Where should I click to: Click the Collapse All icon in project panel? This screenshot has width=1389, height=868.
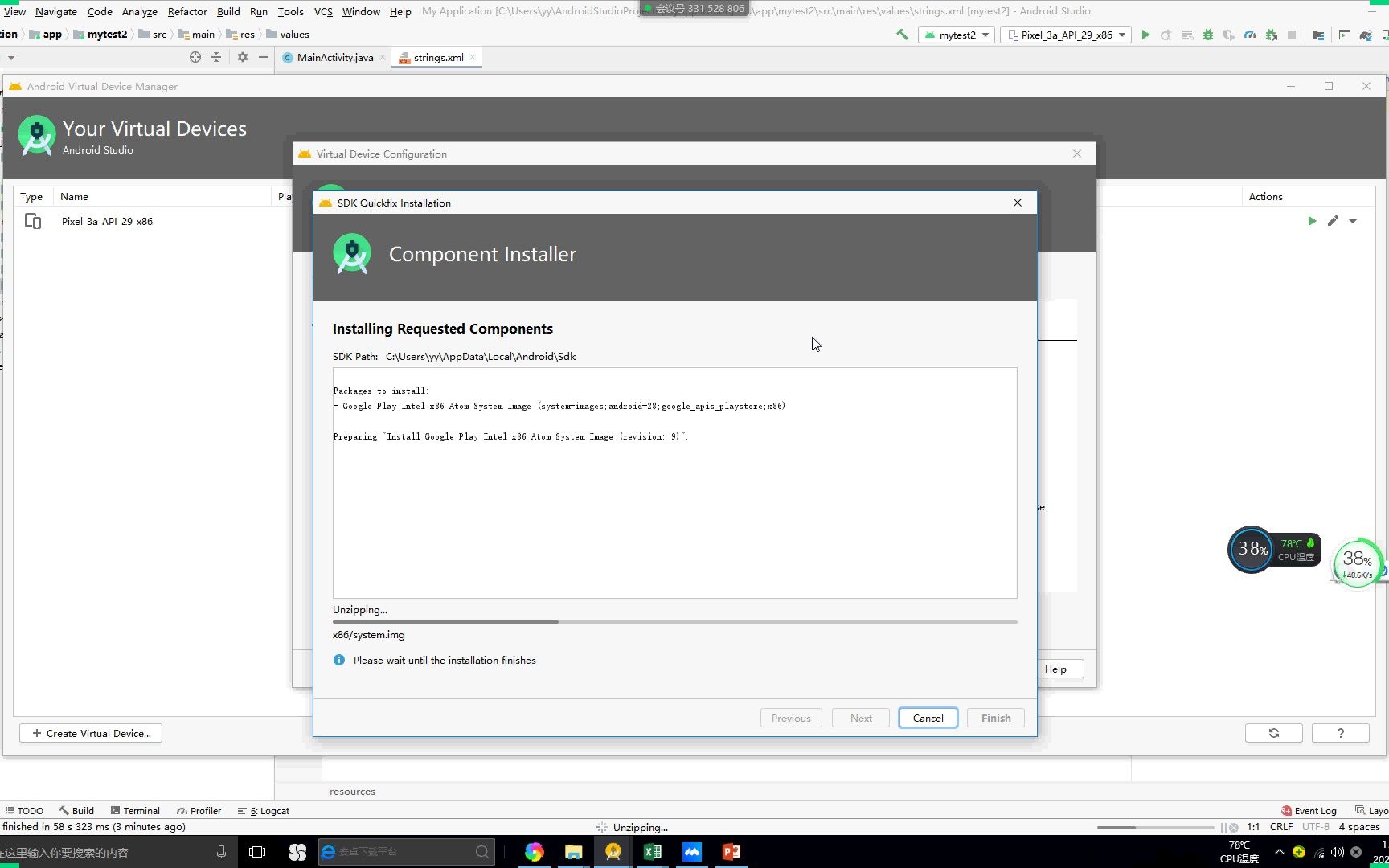[x=216, y=57]
